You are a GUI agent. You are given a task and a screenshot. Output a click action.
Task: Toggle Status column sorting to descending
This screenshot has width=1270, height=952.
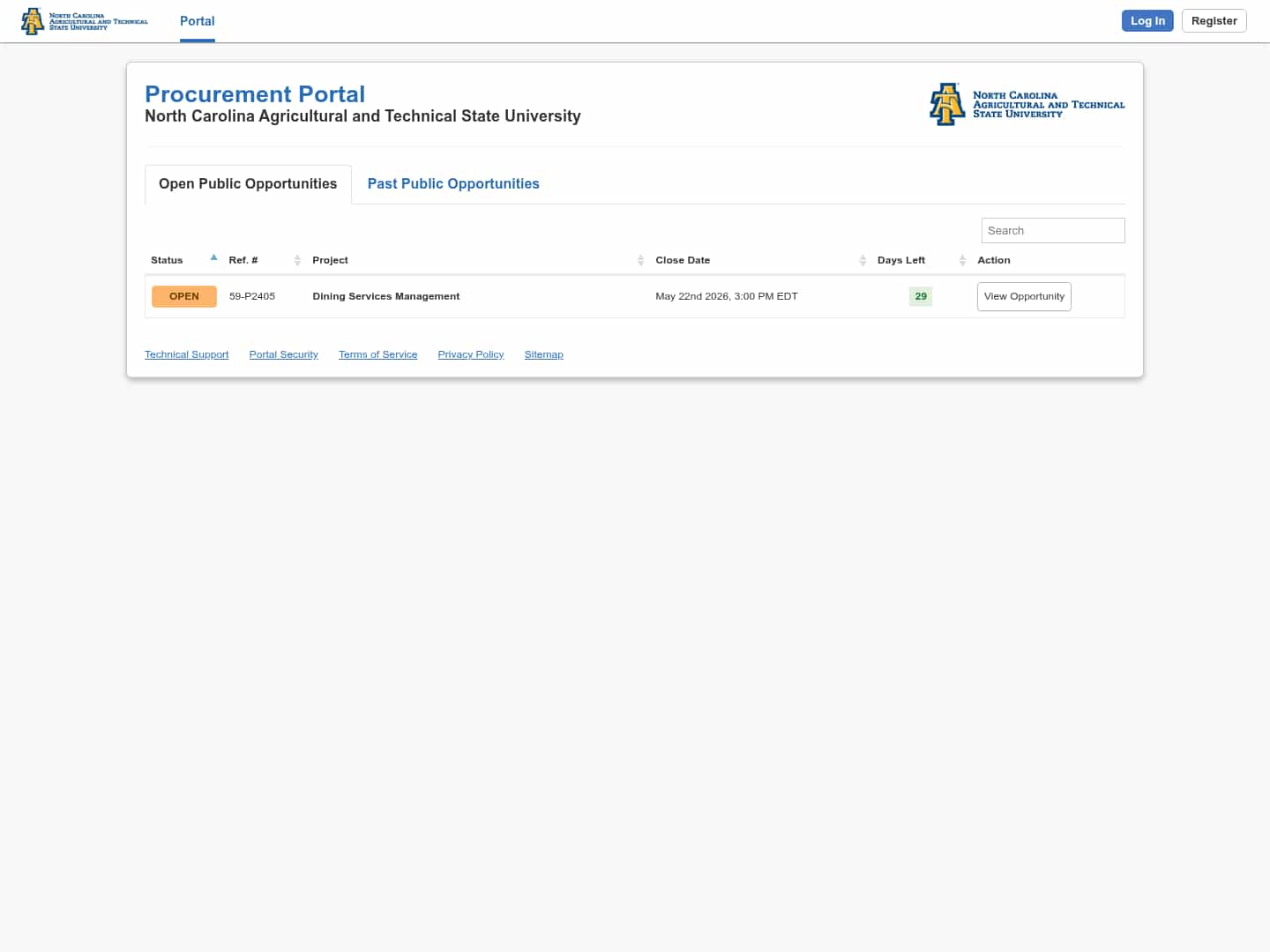pos(213,257)
